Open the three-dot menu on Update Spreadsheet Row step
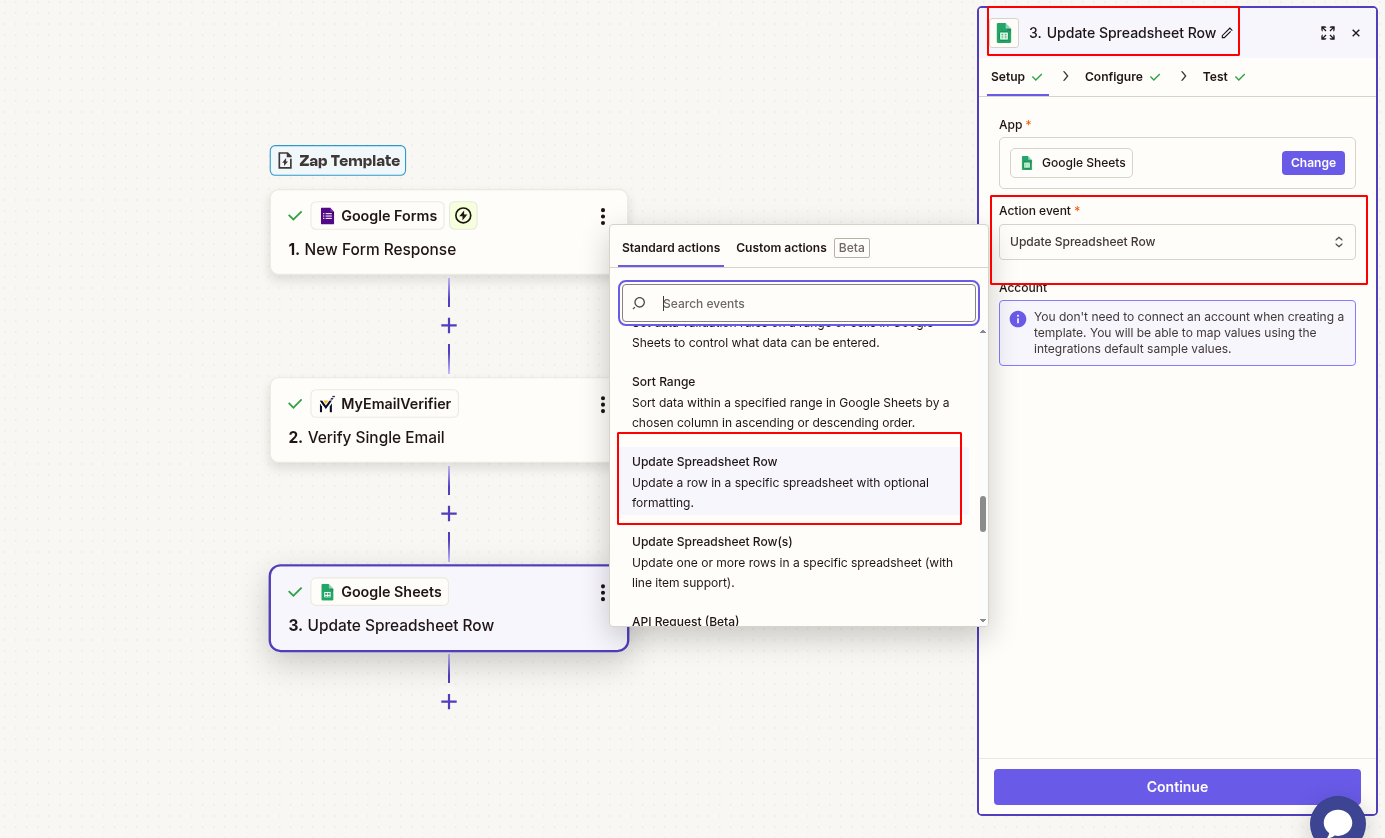Image resolution: width=1385 pixels, height=838 pixels. coord(602,592)
